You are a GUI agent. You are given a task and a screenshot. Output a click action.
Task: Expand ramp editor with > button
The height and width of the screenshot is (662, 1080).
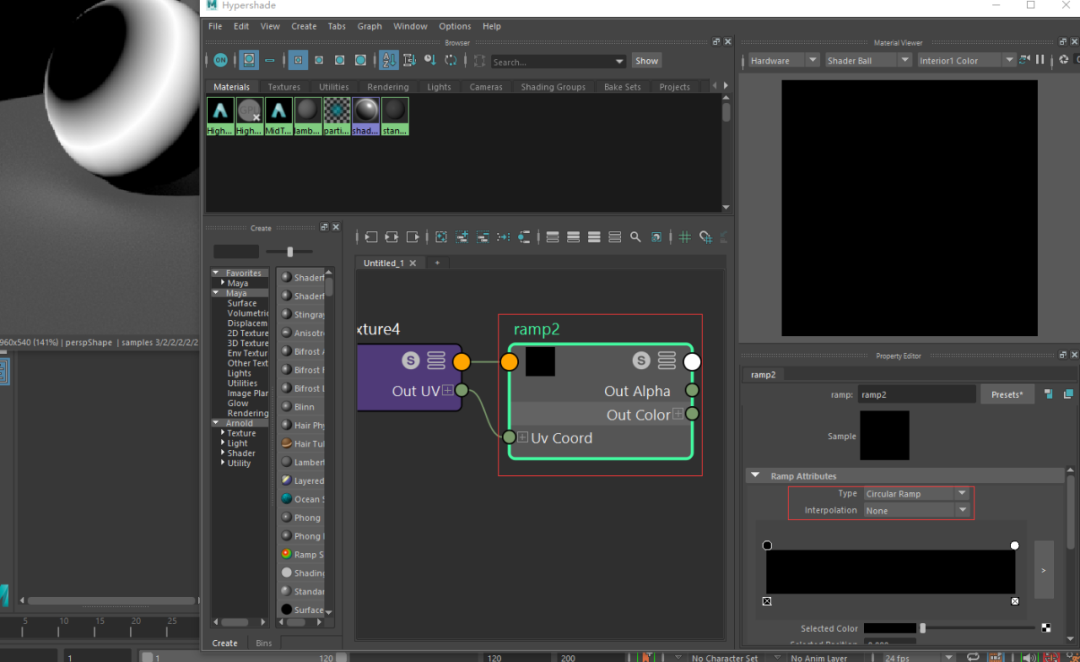coord(1043,570)
